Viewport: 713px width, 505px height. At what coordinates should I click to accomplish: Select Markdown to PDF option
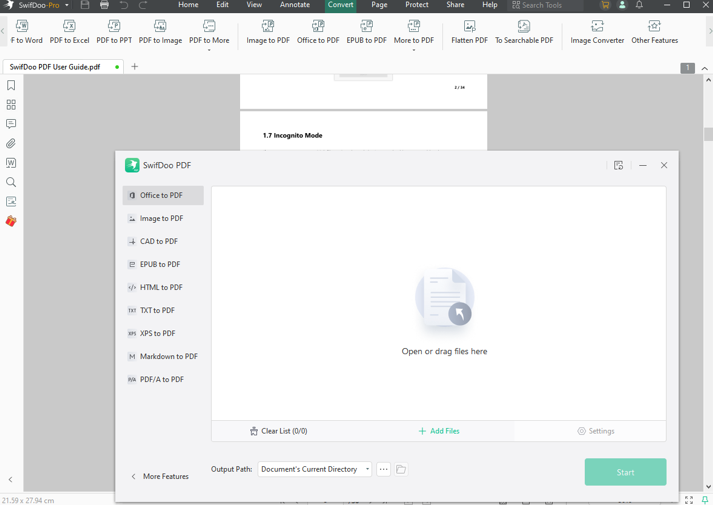pyautogui.click(x=163, y=356)
